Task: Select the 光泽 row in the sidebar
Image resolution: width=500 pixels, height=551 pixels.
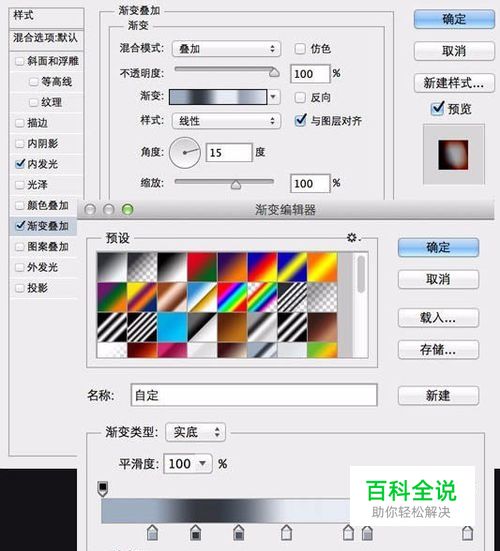Action: coord(46,184)
